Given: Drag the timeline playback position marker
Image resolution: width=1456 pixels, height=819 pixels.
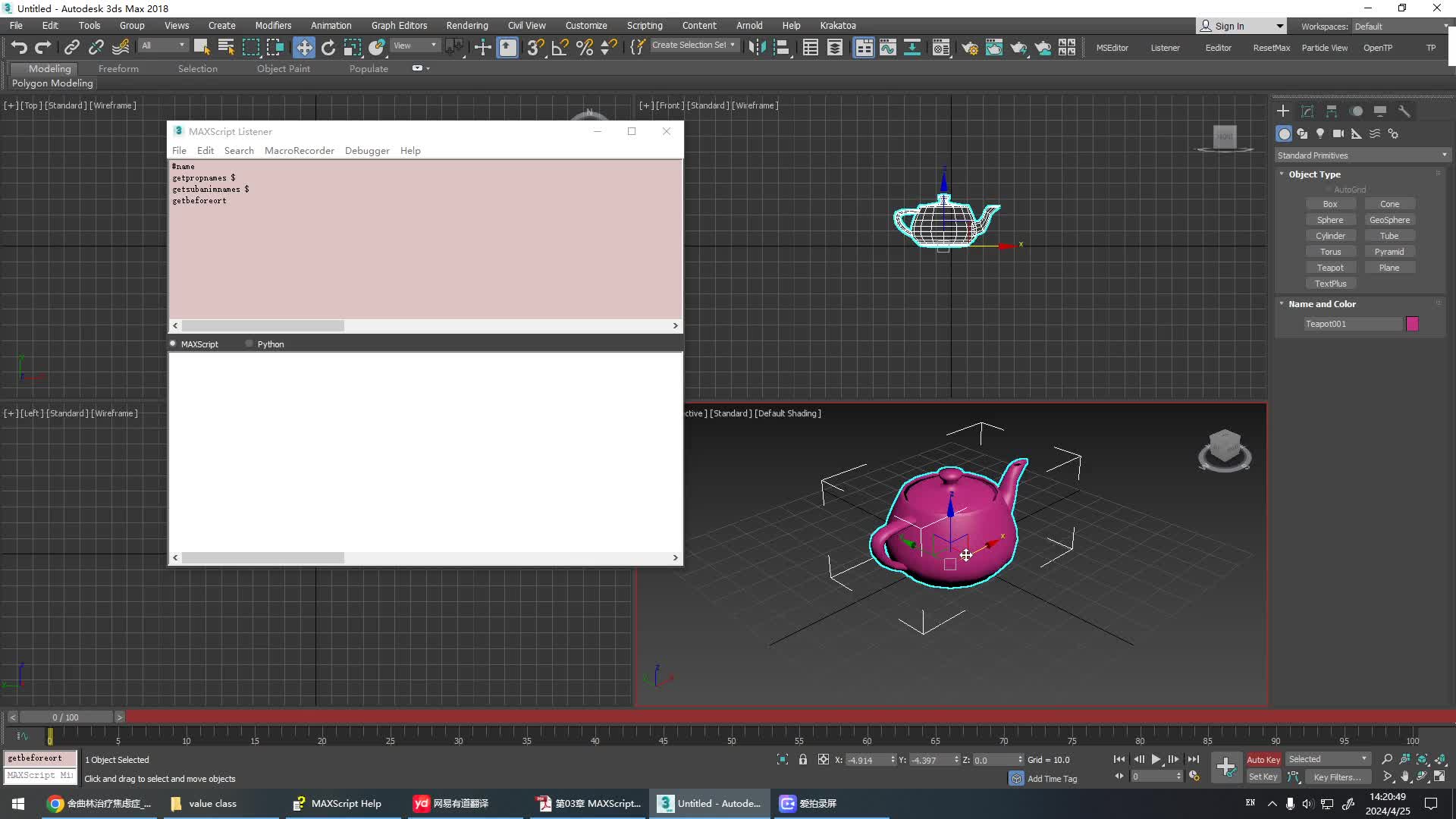Looking at the screenshot, I should (50, 736).
